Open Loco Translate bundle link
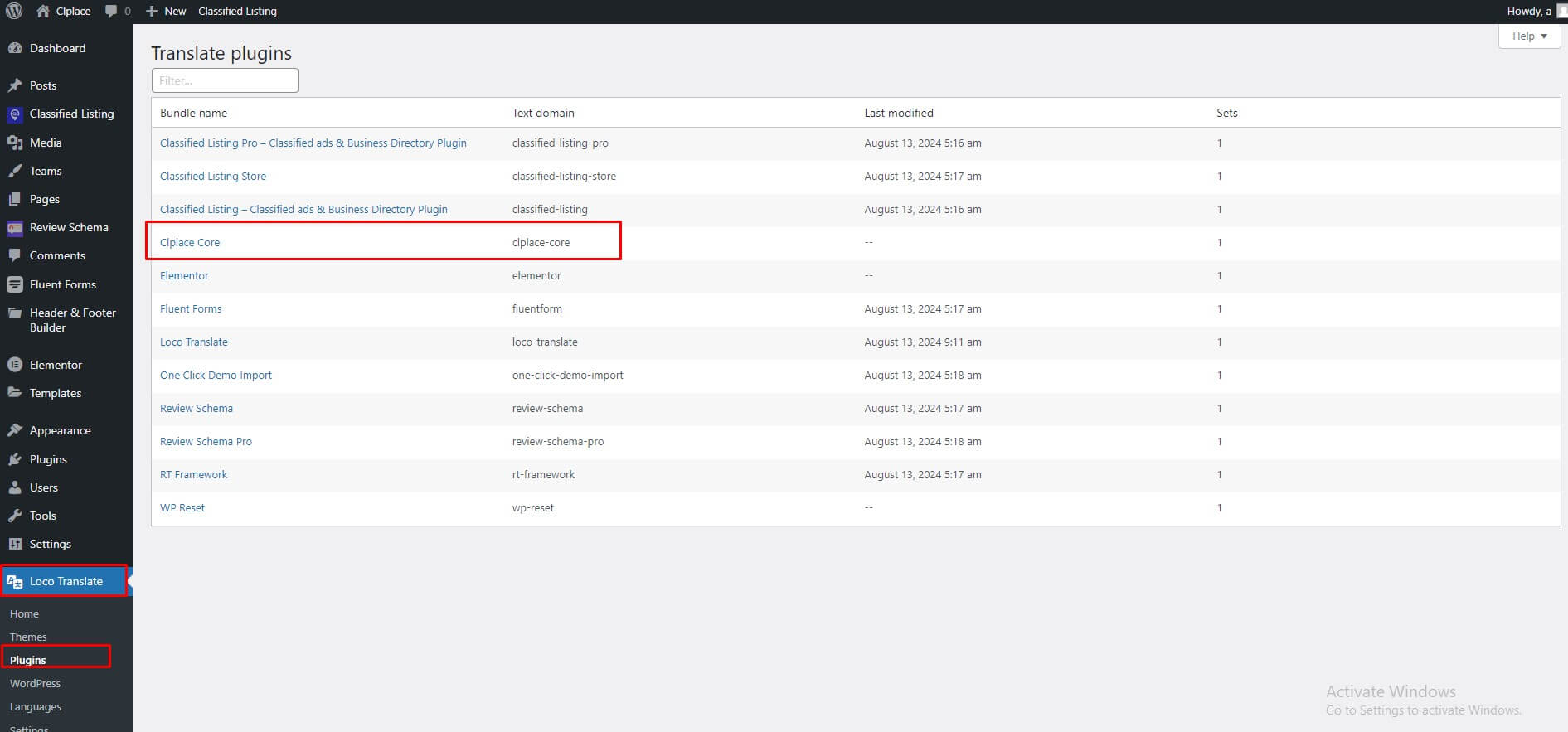The height and width of the screenshot is (732, 1568). point(194,342)
